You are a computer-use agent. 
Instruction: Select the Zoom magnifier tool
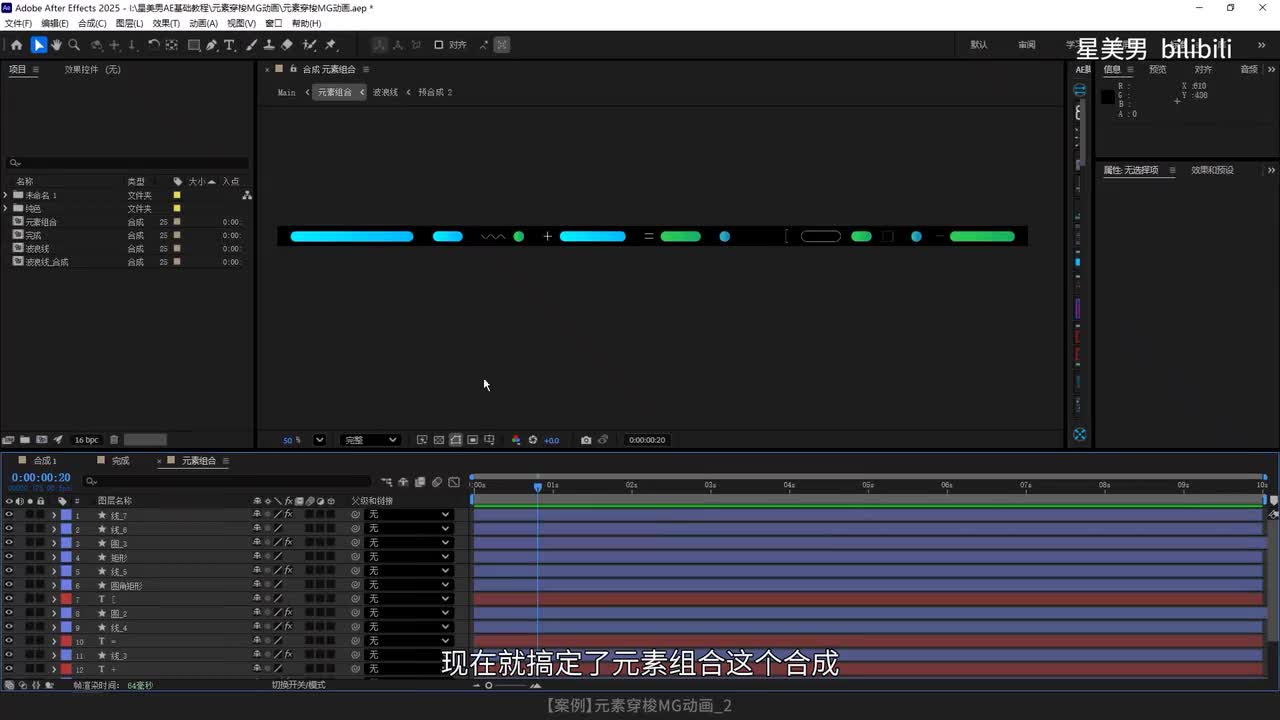pyautogui.click(x=74, y=45)
